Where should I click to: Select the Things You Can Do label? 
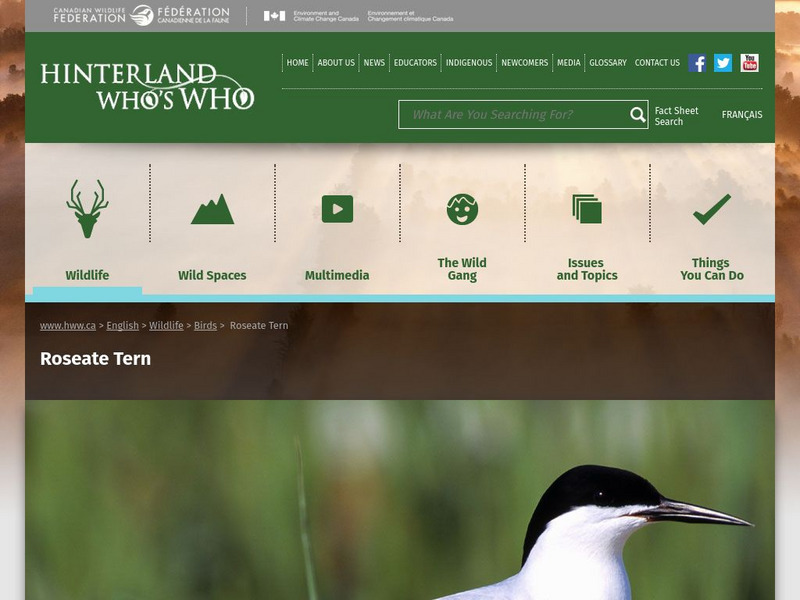click(x=712, y=269)
